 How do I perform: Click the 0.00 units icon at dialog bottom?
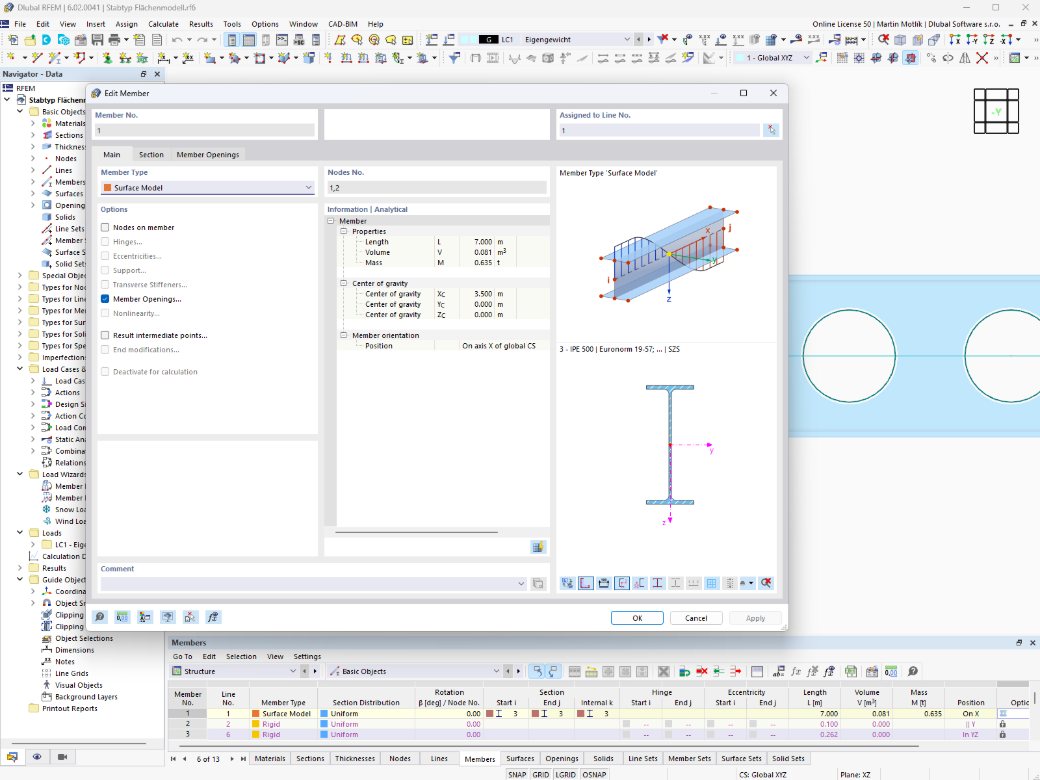[x=122, y=618]
